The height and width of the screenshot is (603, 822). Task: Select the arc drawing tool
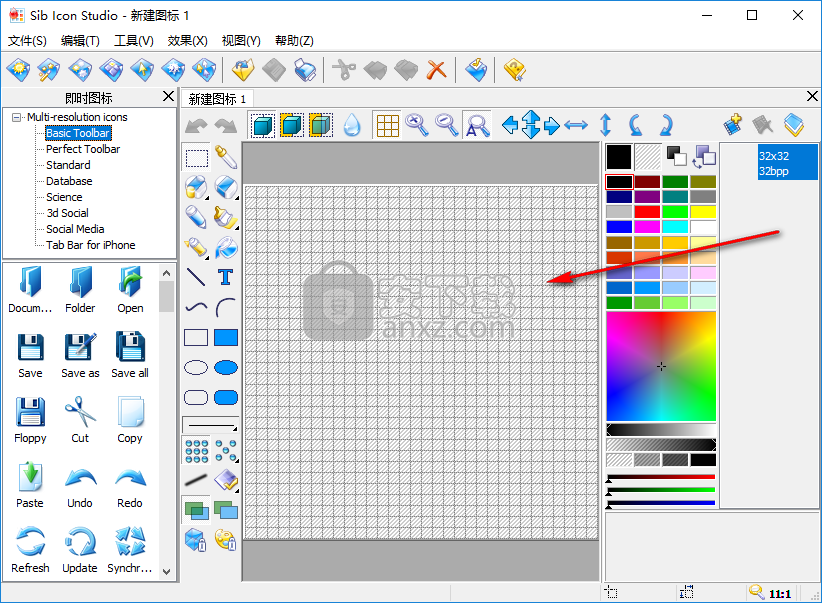pos(226,307)
